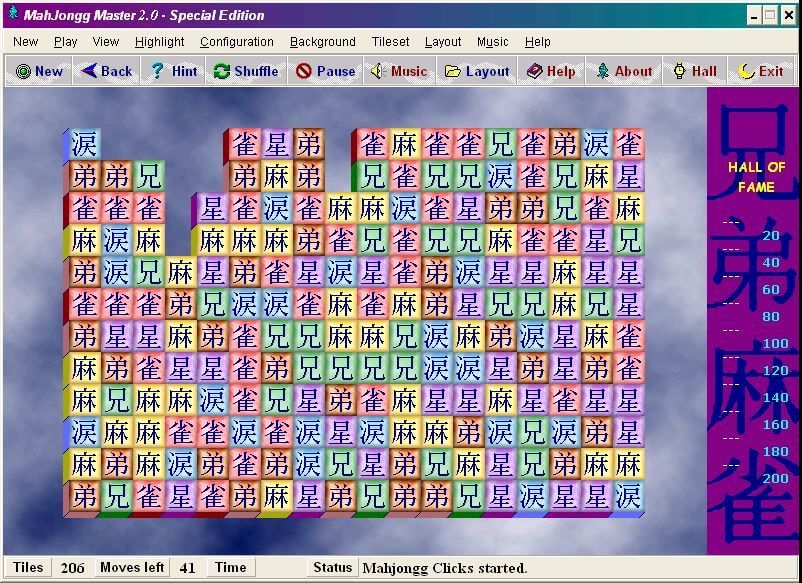Select the 雀 tile at the board's top-right corner
Image resolution: width=802 pixels, height=583 pixels.
pos(629,144)
